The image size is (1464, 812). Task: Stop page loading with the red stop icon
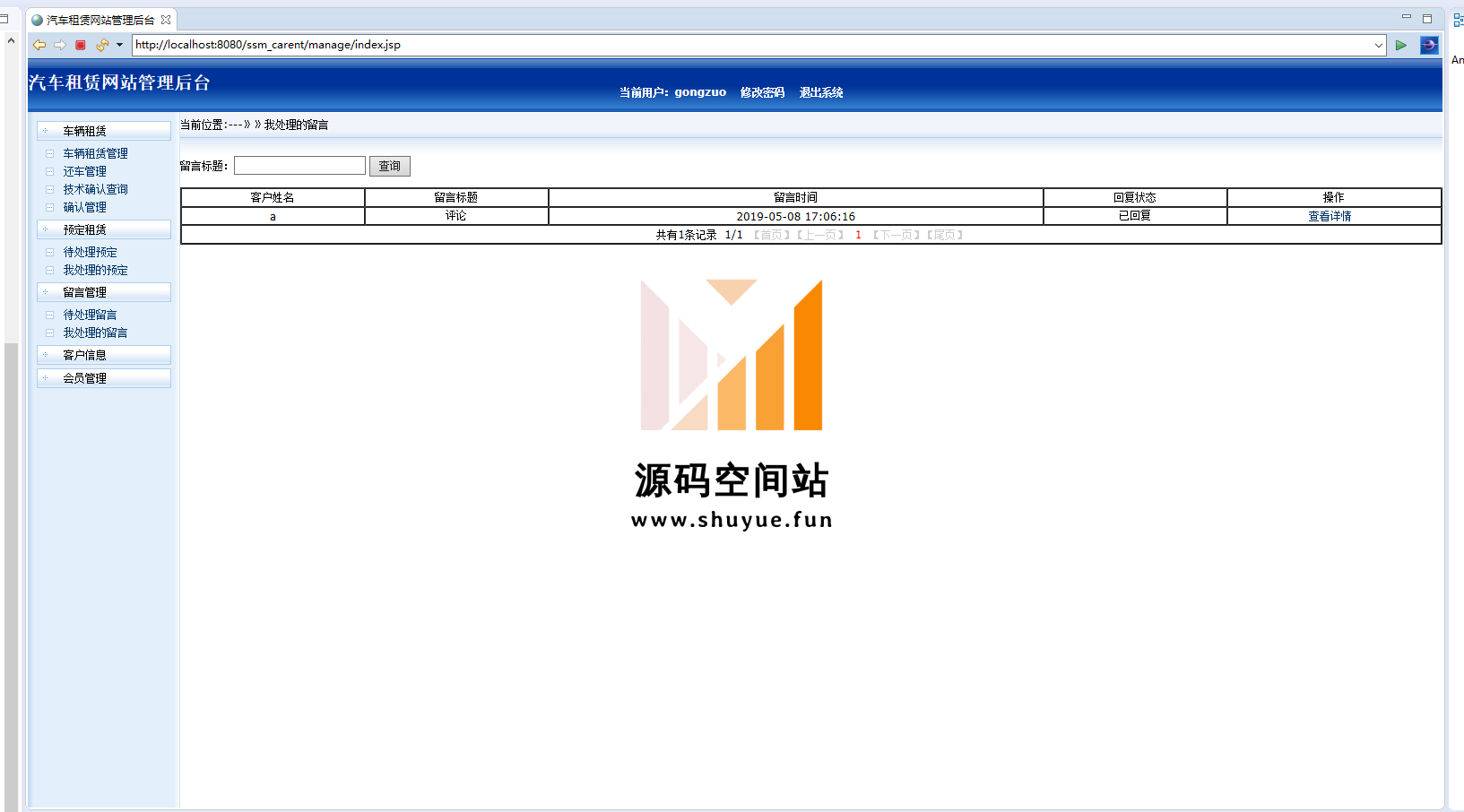click(x=81, y=45)
